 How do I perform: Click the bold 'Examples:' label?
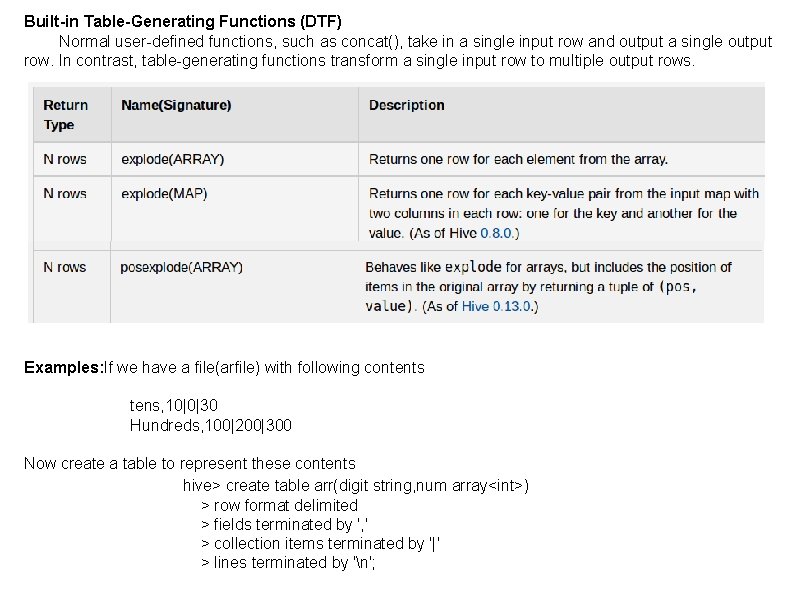click(x=63, y=367)
